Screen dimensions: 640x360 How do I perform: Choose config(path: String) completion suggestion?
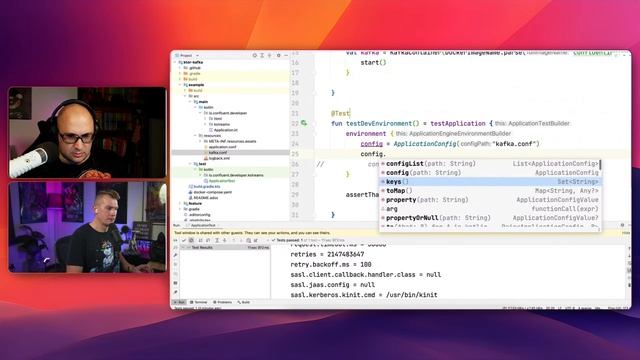pyautogui.click(x=490, y=173)
